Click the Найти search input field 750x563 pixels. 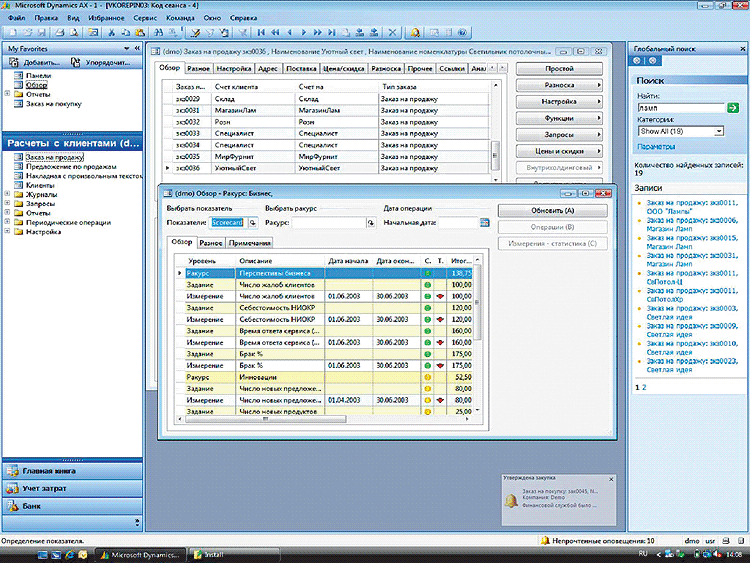(x=681, y=108)
